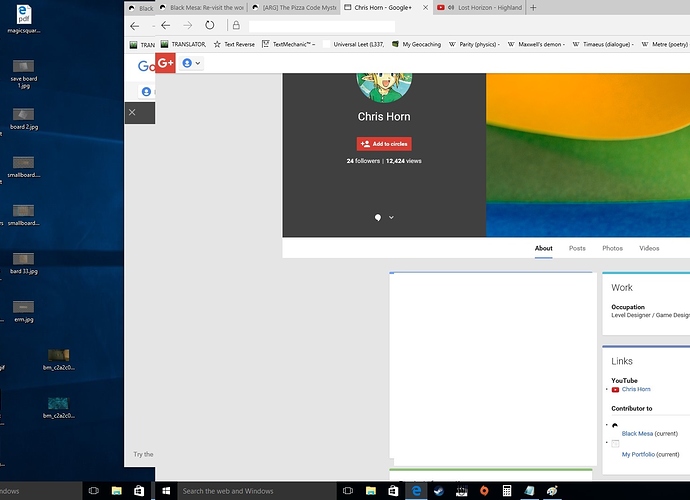Expand the chevron below profile view count
The image size is (690, 500).
pos(391,217)
